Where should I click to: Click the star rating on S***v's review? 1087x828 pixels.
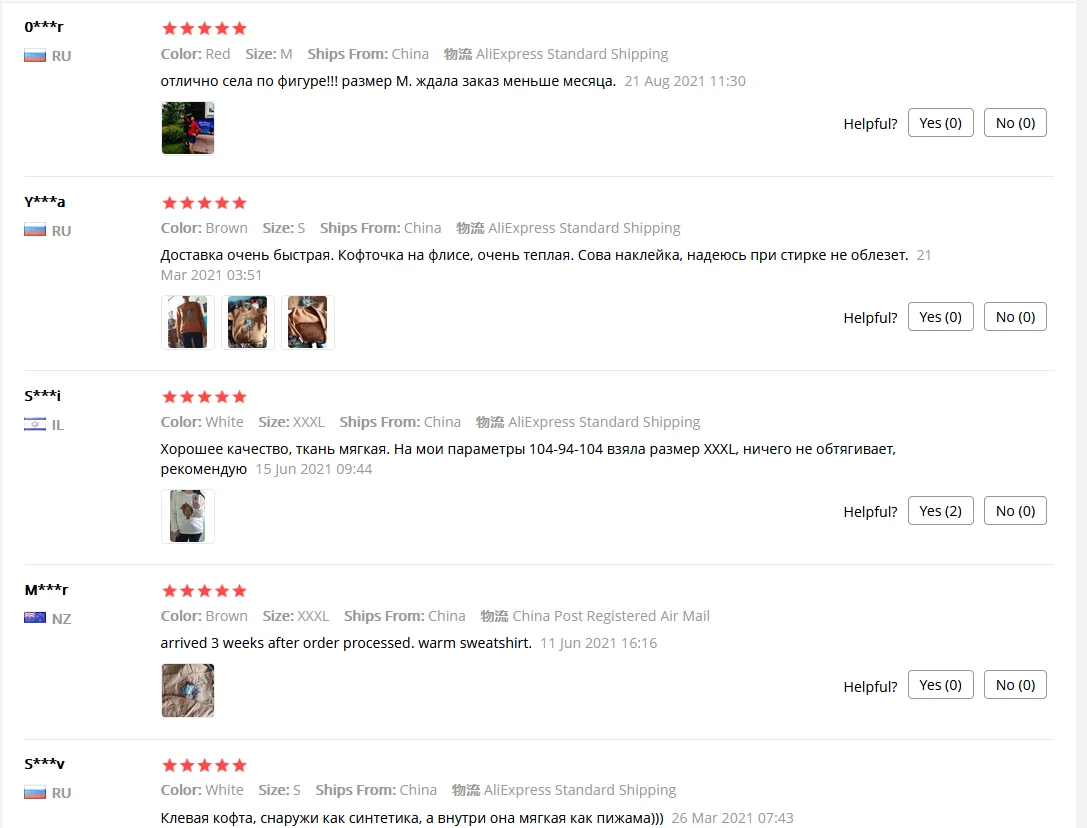click(204, 765)
